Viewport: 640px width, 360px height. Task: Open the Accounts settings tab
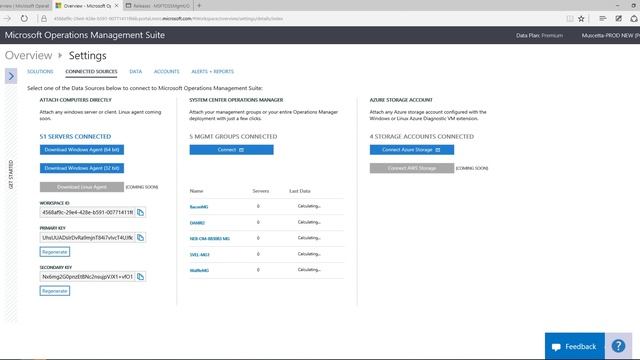click(x=167, y=71)
